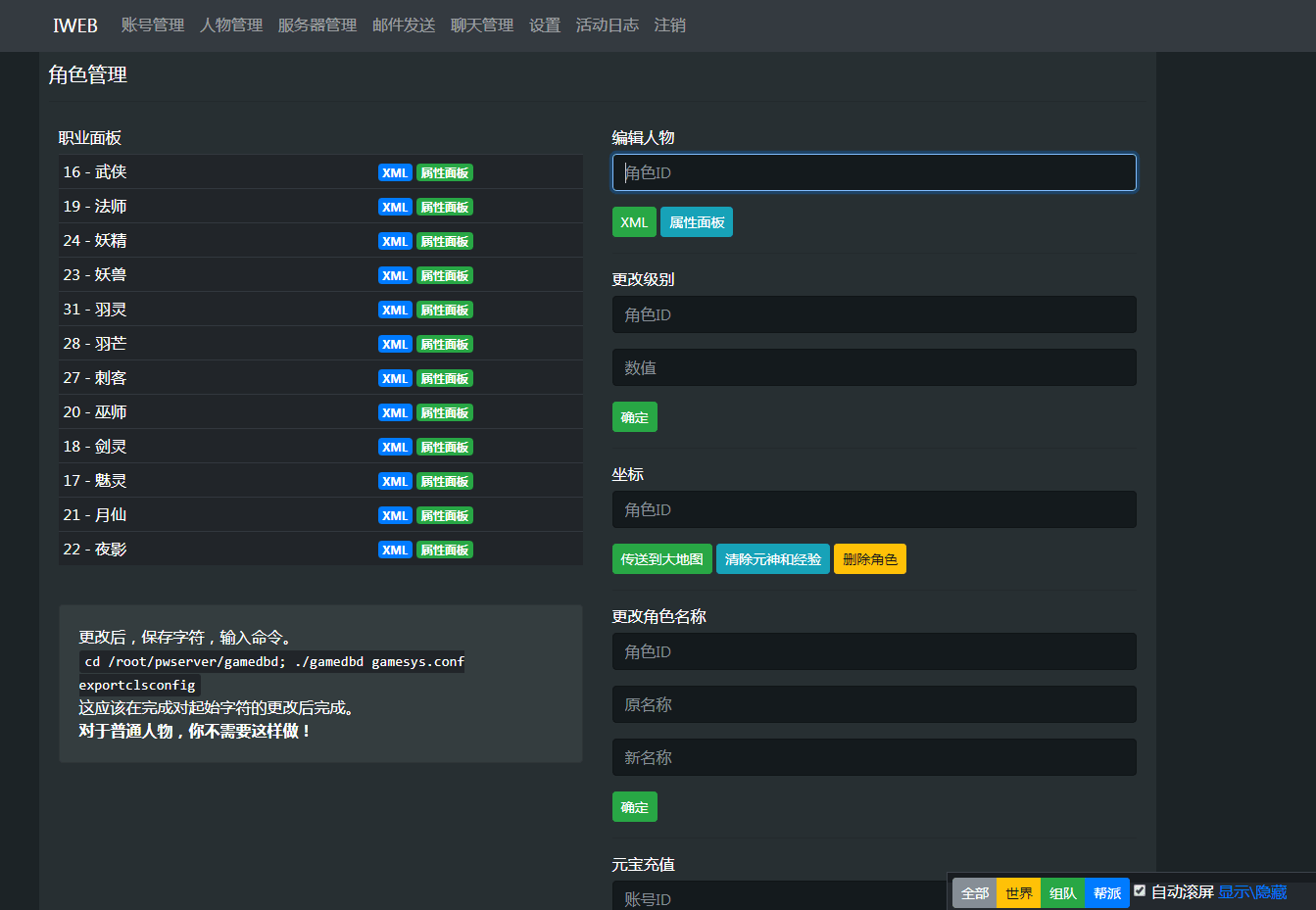Open 属性面板 for 17 - 魅灵
This screenshot has width=1316, height=910.
(x=445, y=481)
